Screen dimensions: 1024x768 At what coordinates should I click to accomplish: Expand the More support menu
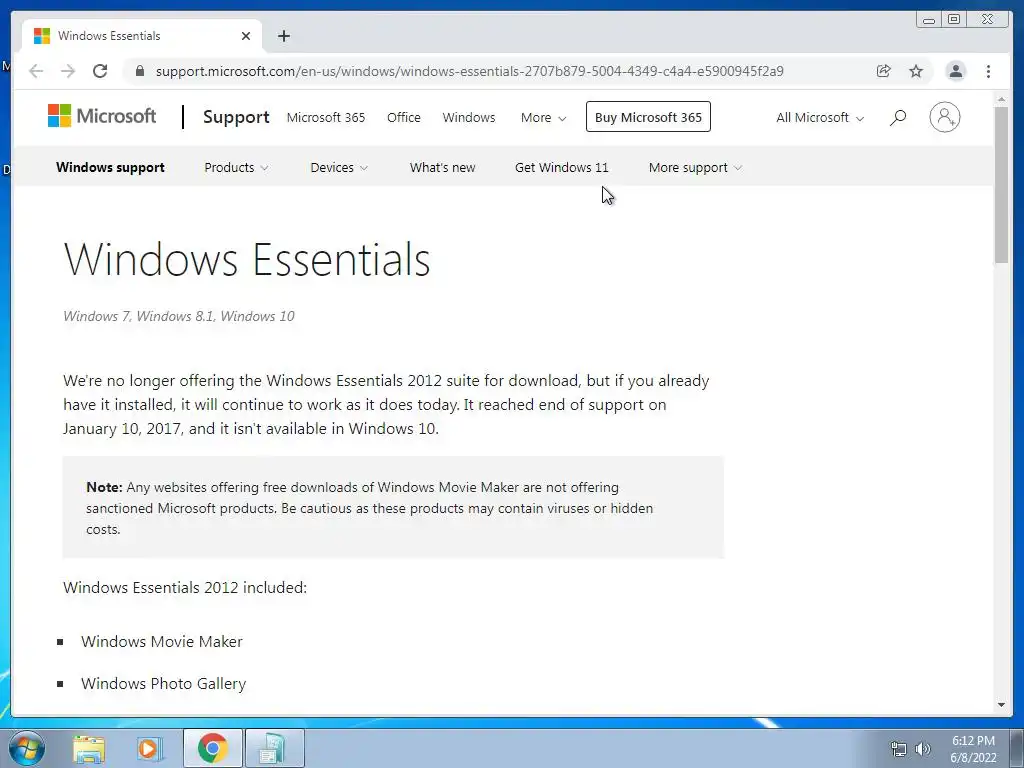[695, 167]
